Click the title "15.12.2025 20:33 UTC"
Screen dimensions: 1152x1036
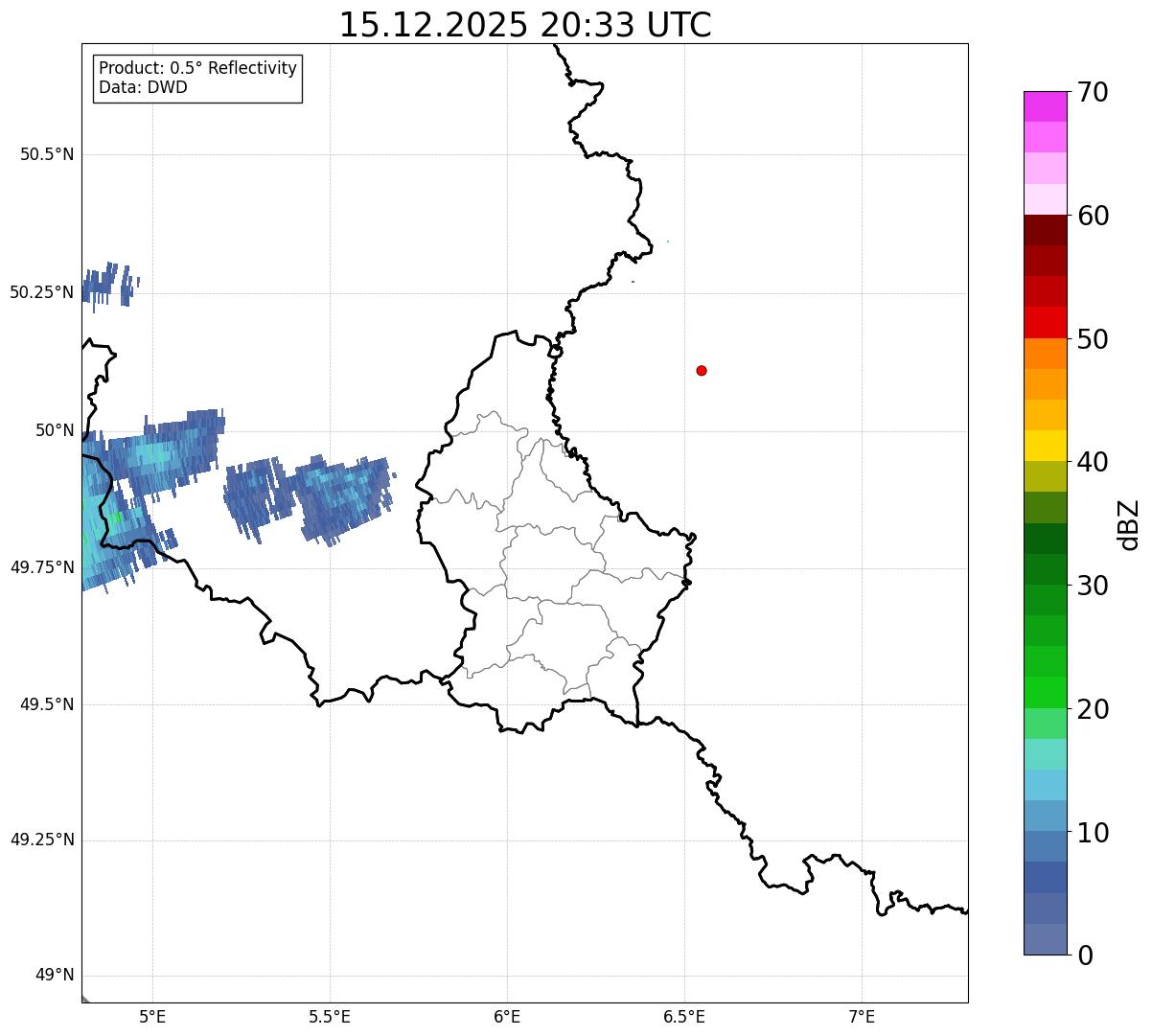525,25
